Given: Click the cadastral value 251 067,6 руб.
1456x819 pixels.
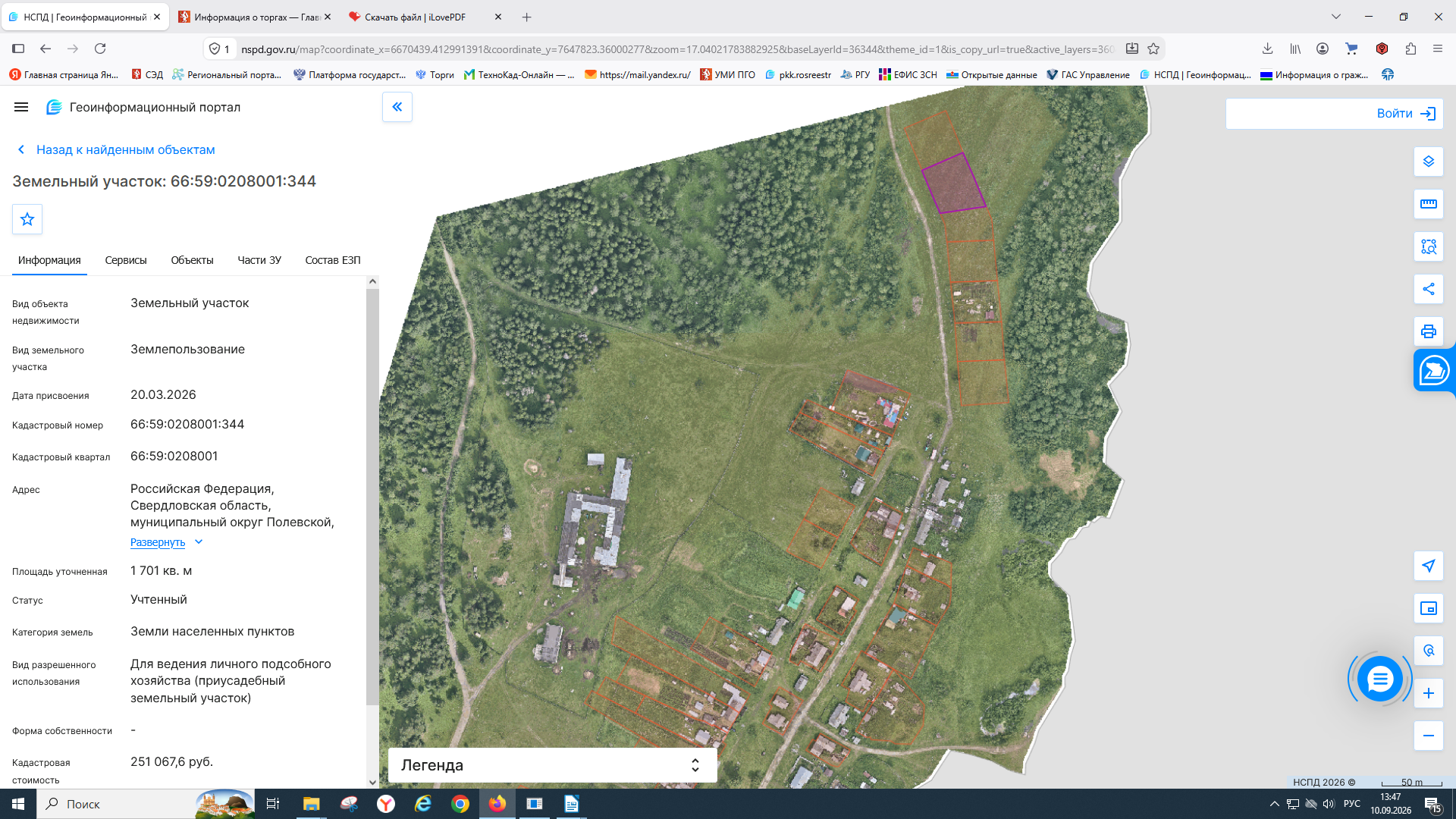Looking at the screenshot, I should (171, 762).
